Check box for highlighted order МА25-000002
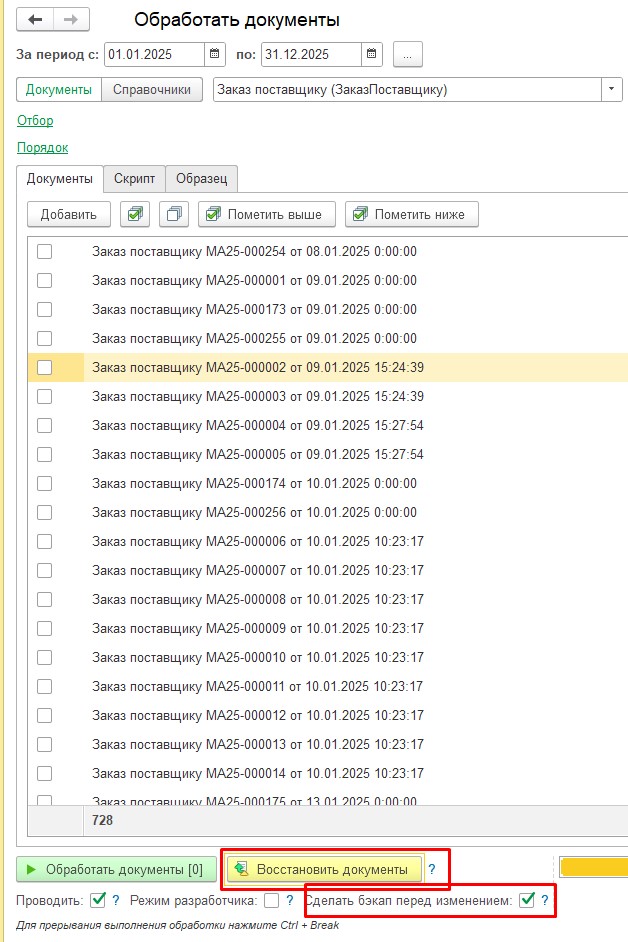628x942 pixels. (44, 367)
